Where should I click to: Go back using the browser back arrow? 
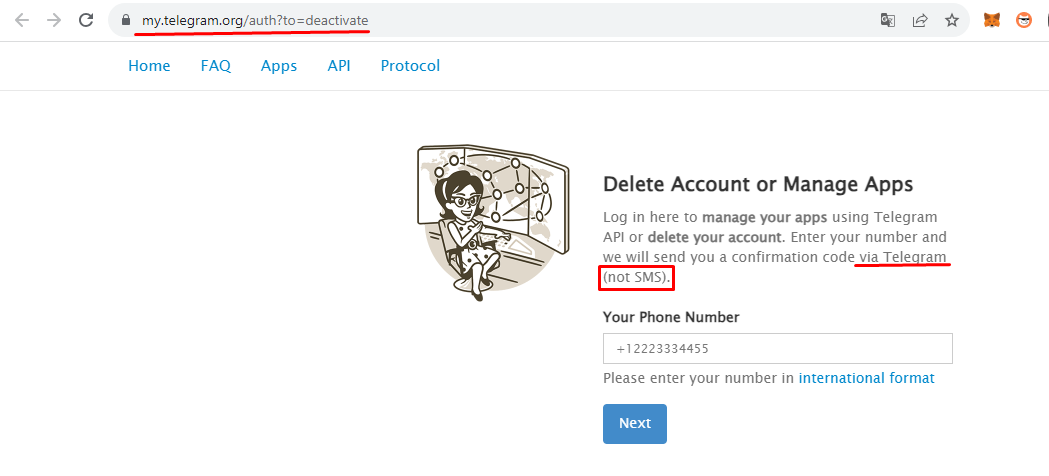pos(21,20)
